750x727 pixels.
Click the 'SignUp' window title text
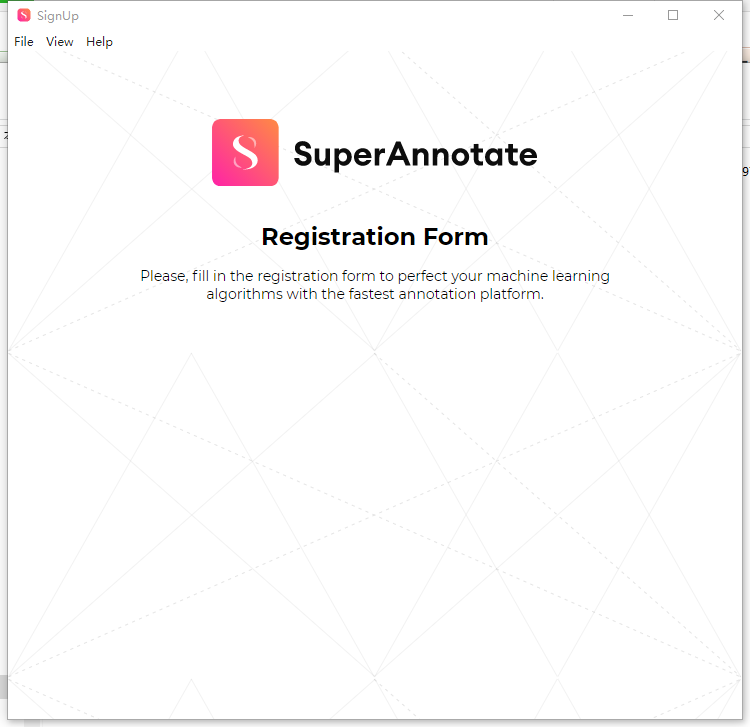[58, 16]
